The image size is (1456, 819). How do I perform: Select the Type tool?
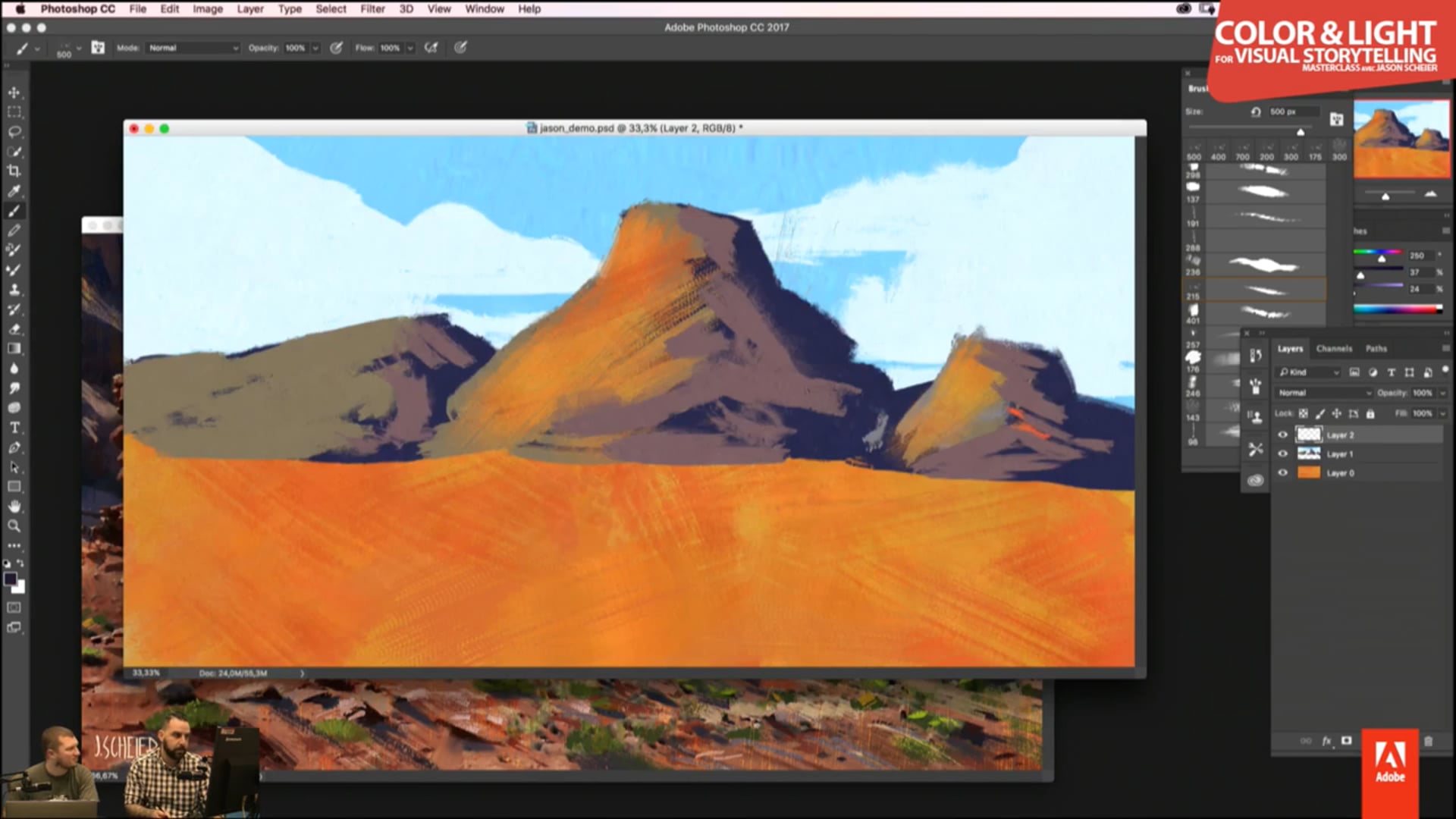[14, 426]
